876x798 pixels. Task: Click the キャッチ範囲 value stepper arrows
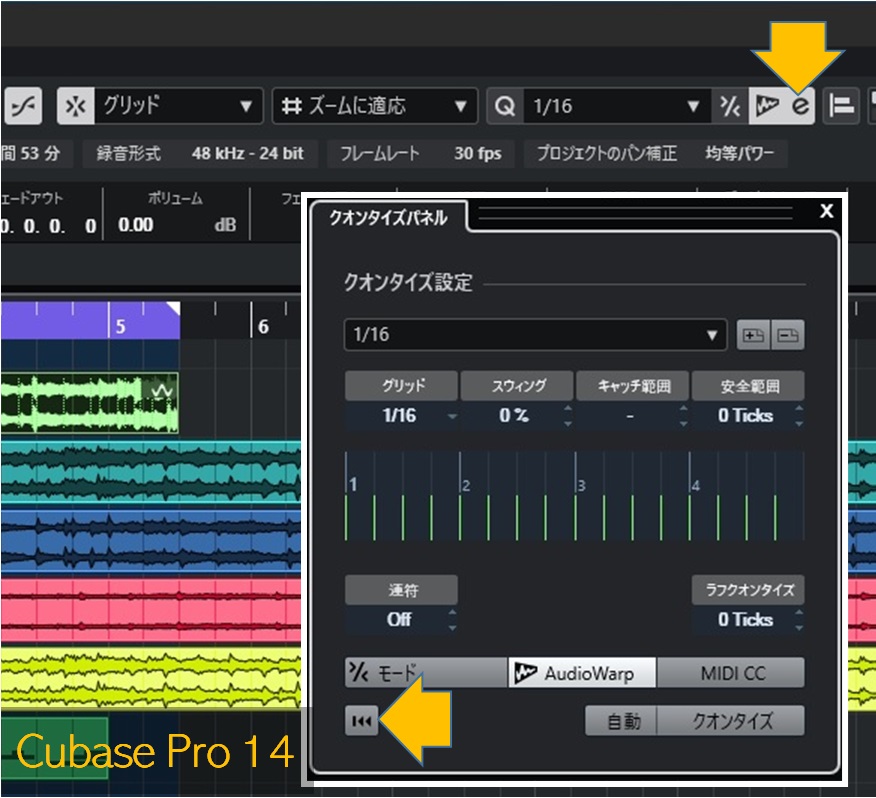pyautogui.click(x=683, y=416)
